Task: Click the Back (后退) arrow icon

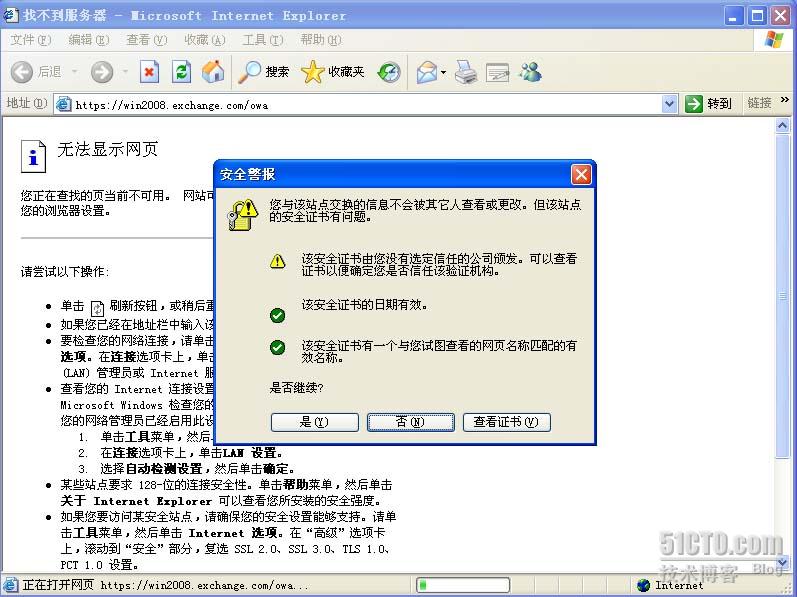Action: 22,72
